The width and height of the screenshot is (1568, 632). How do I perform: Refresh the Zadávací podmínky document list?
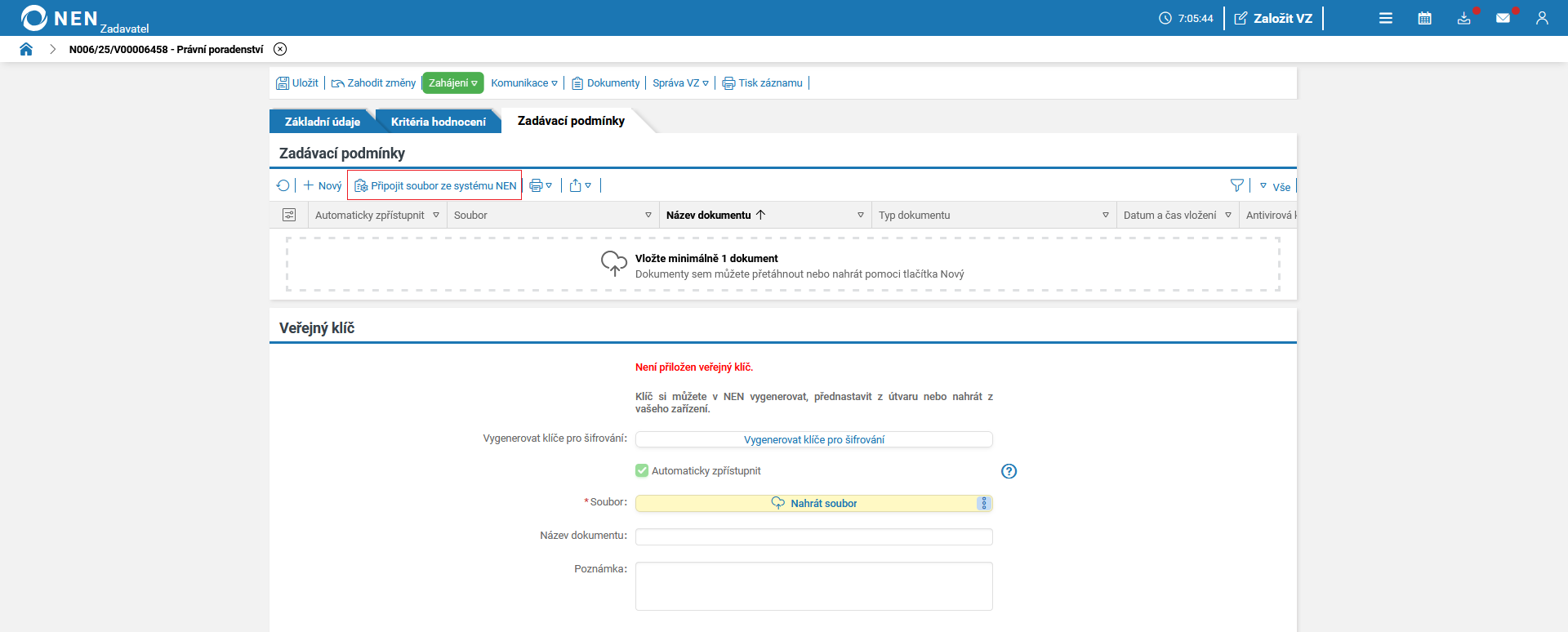pyautogui.click(x=283, y=185)
